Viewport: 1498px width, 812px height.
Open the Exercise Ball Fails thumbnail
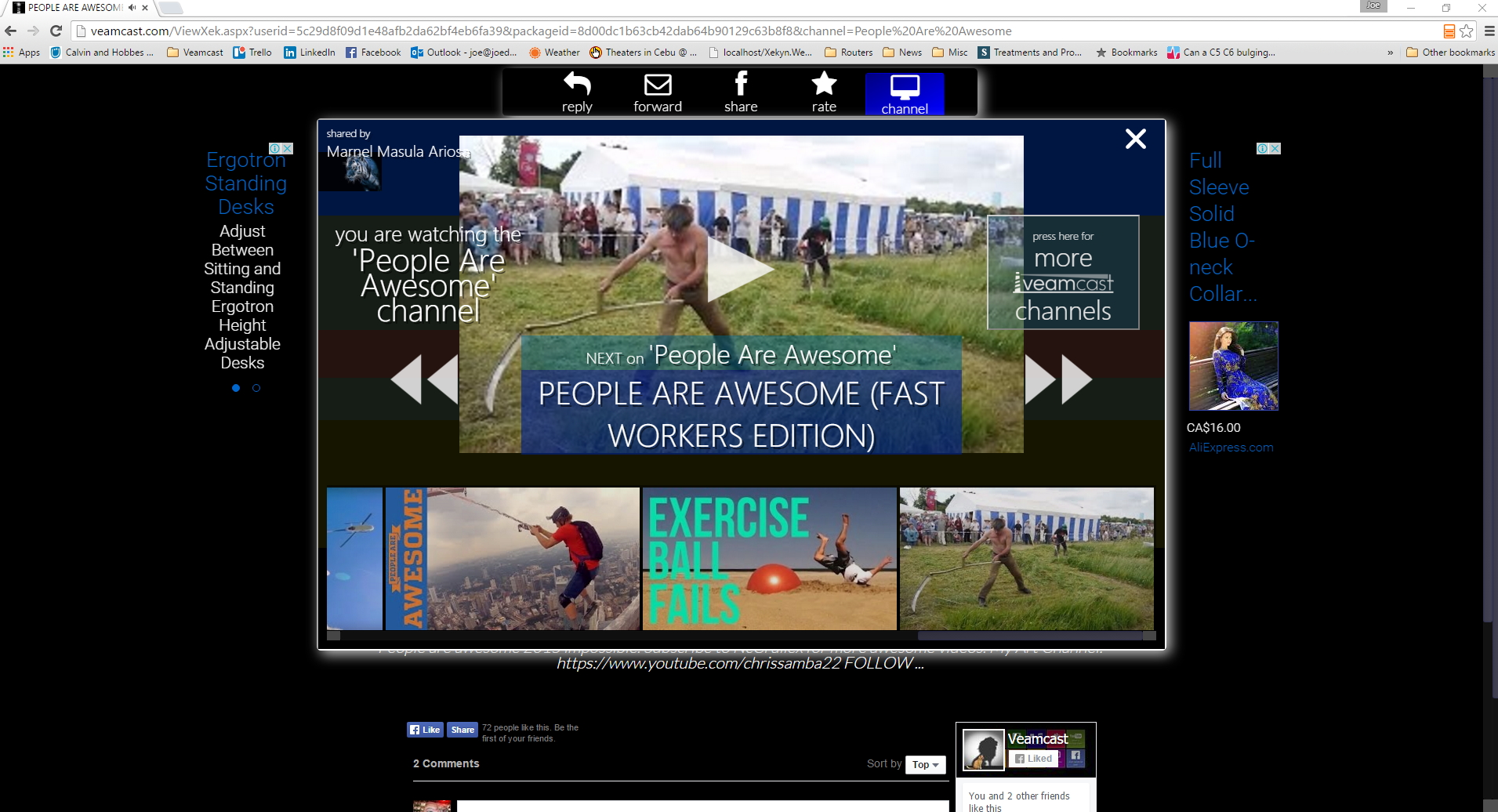[x=770, y=559]
